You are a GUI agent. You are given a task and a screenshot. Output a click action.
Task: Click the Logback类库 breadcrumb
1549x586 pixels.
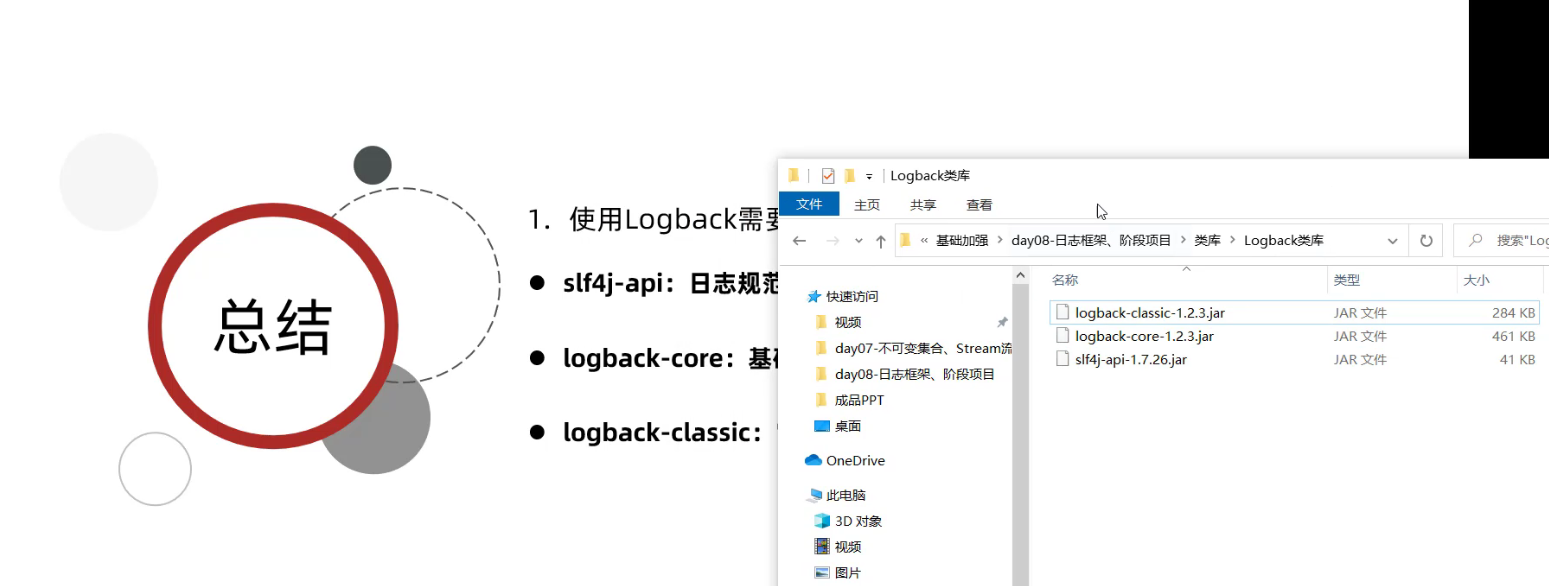tap(1284, 241)
